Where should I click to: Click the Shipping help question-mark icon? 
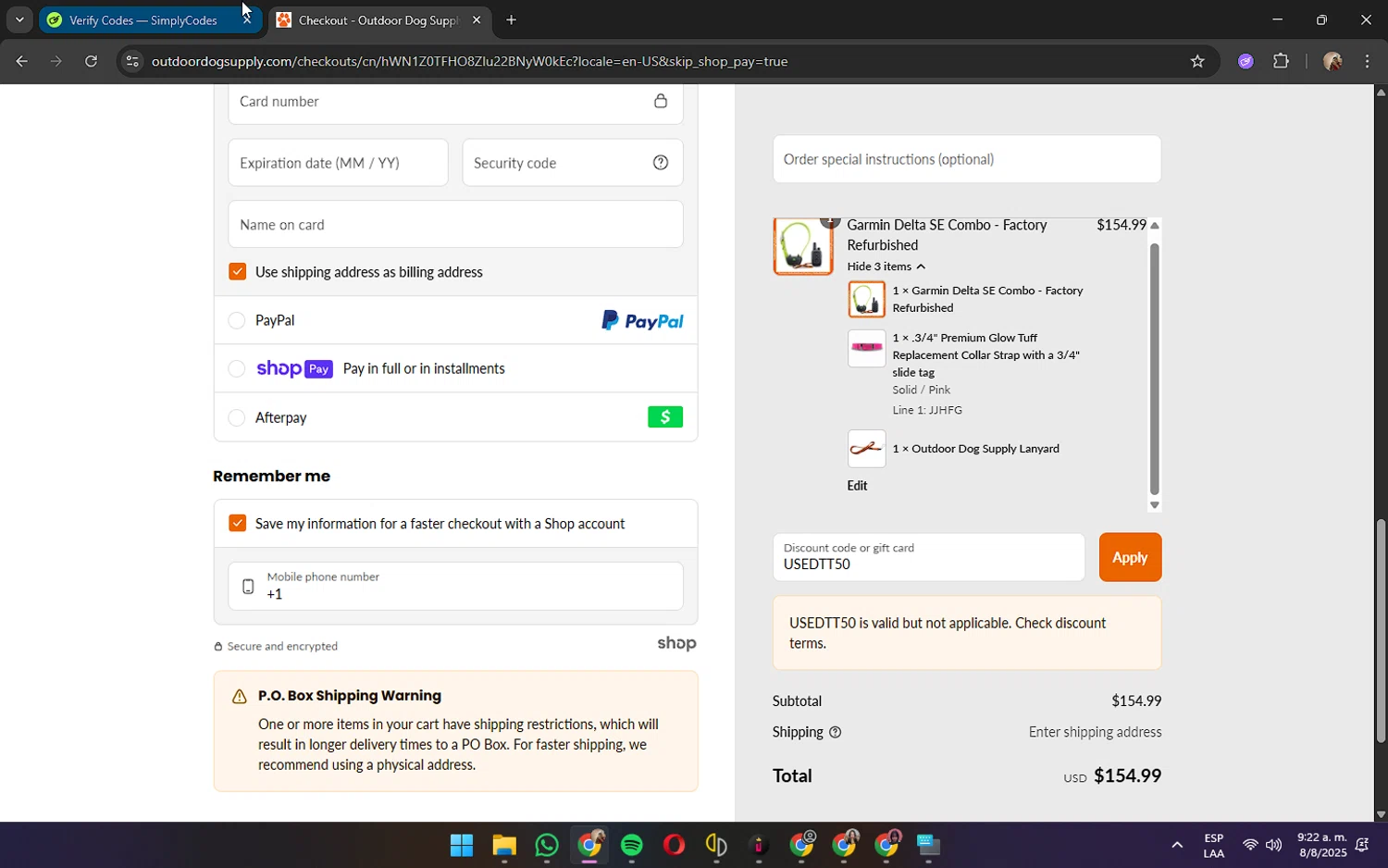coord(836,732)
